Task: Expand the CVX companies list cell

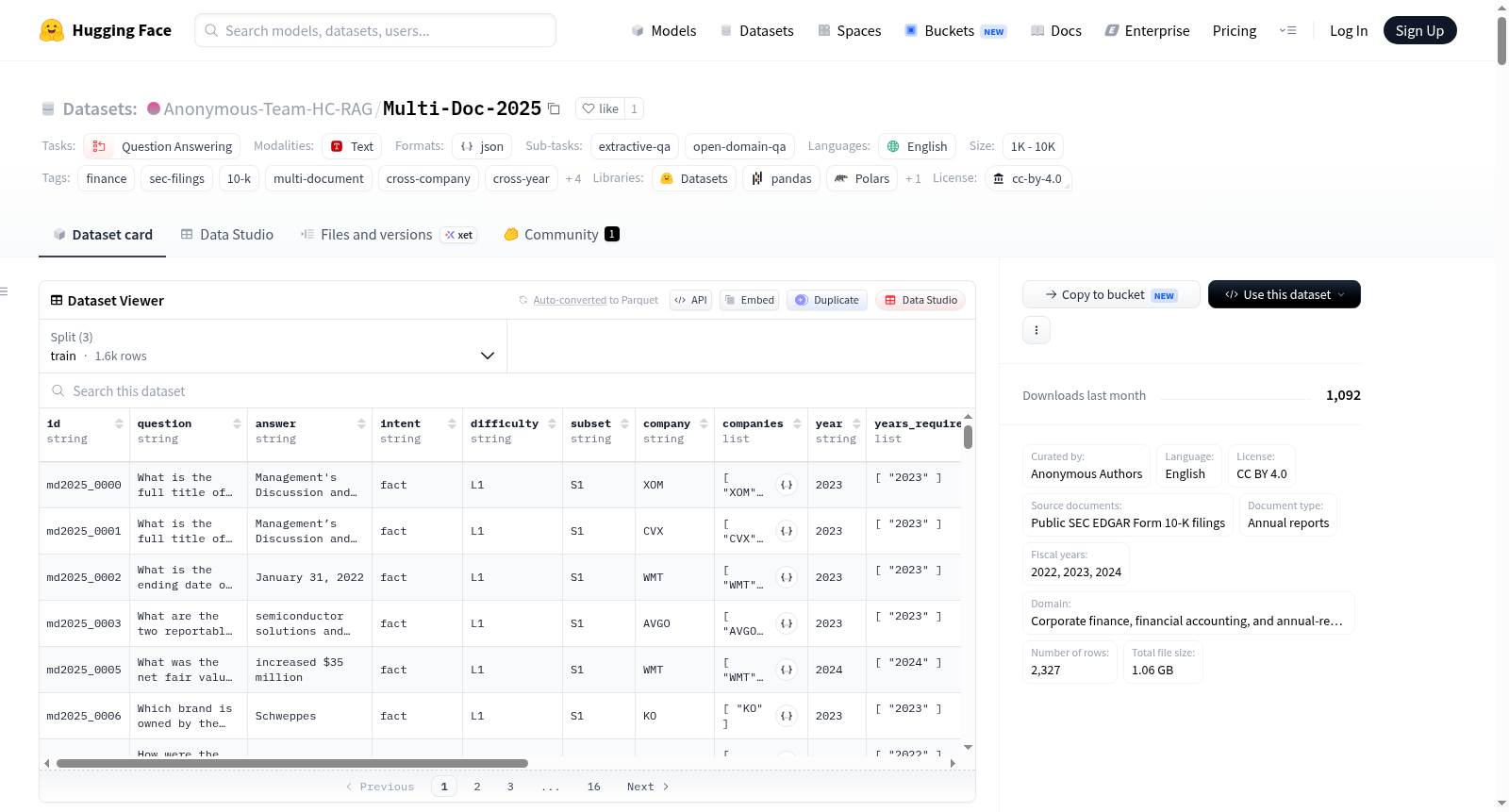Action: click(x=787, y=531)
